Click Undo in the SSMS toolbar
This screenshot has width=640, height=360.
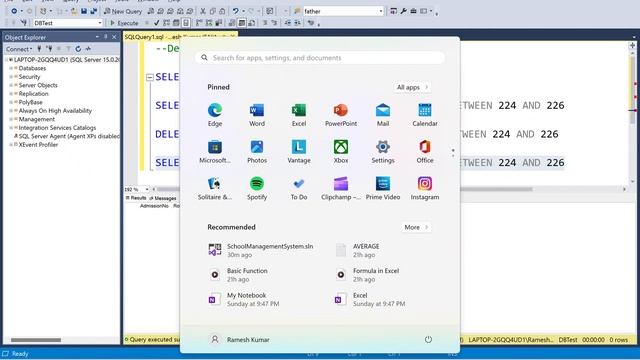pyautogui.click(x=235, y=11)
